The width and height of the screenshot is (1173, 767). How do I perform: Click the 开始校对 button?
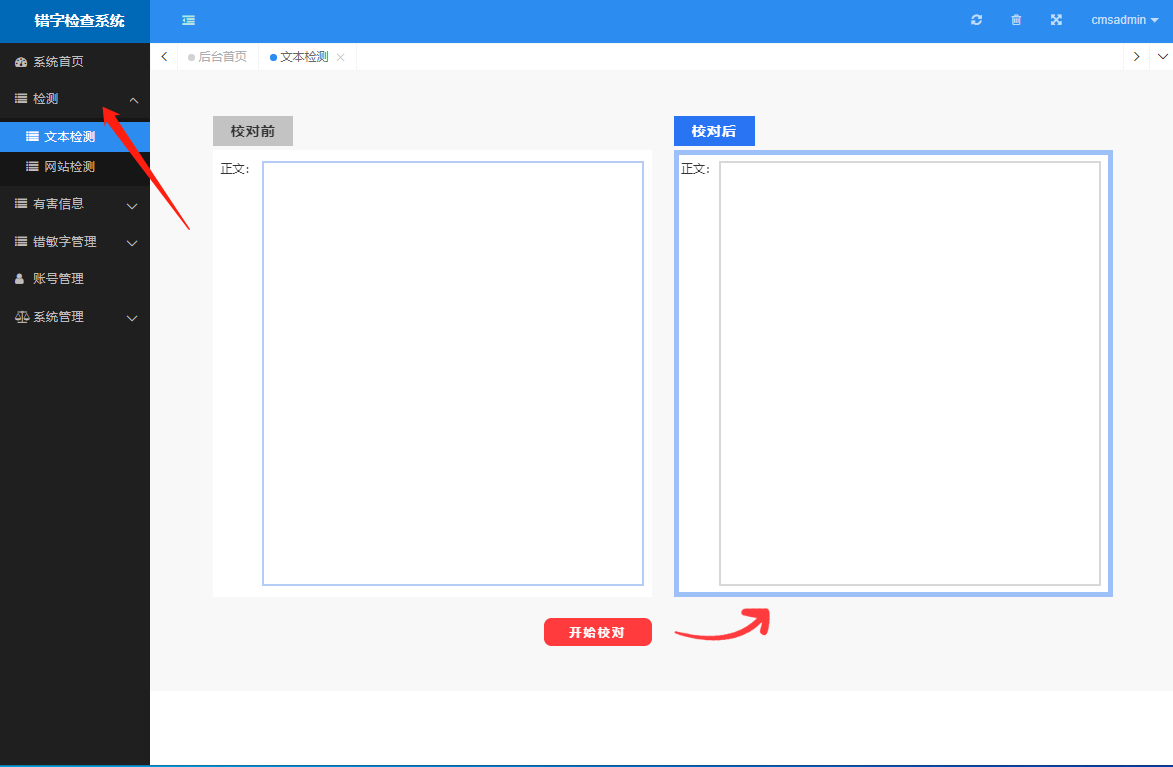(597, 632)
